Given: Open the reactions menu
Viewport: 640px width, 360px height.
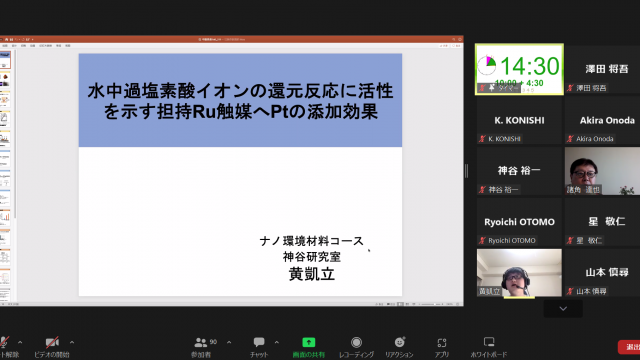Looking at the screenshot, I should (x=399, y=347).
